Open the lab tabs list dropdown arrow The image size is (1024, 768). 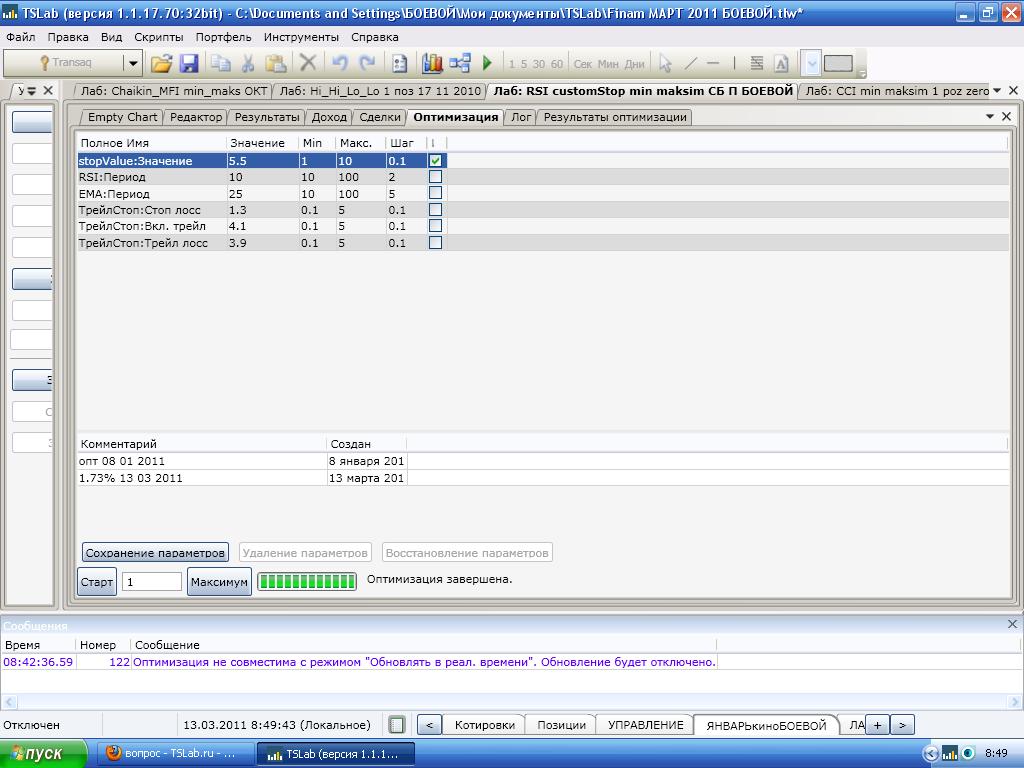click(x=996, y=91)
